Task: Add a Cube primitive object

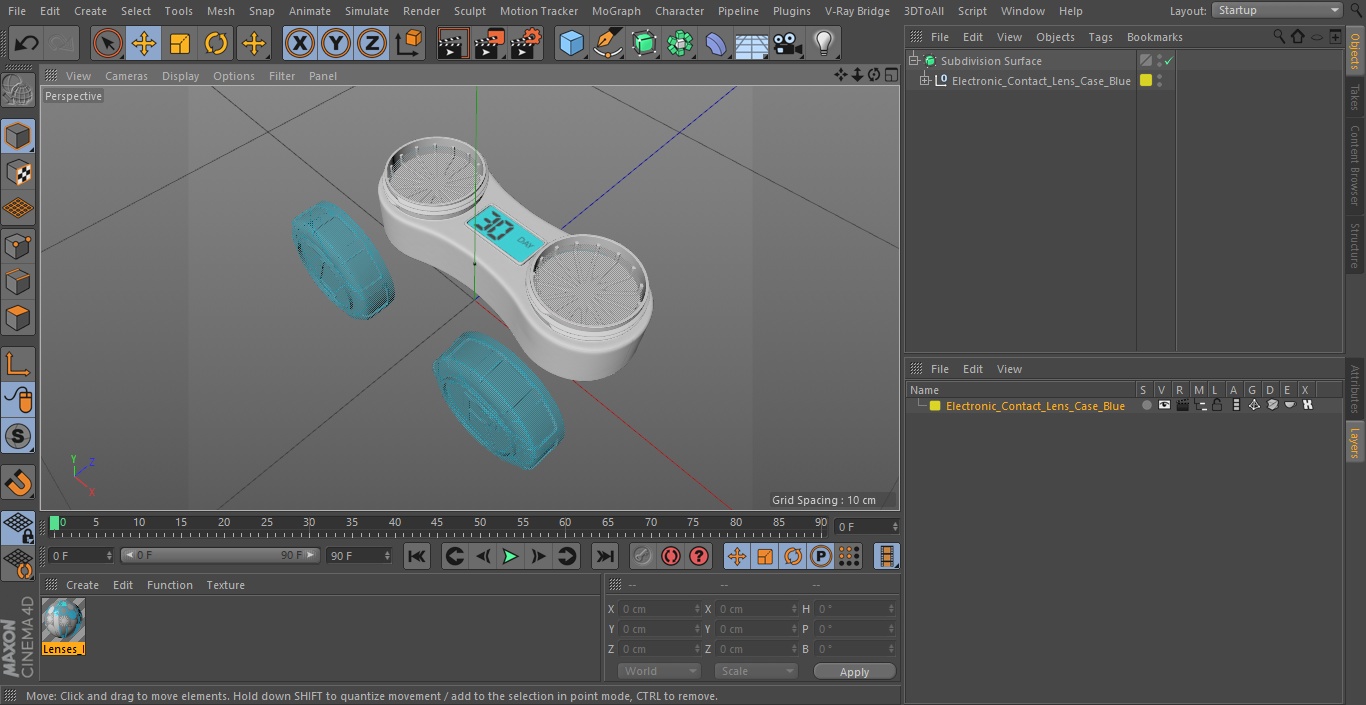Action: pyautogui.click(x=571, y=44)
